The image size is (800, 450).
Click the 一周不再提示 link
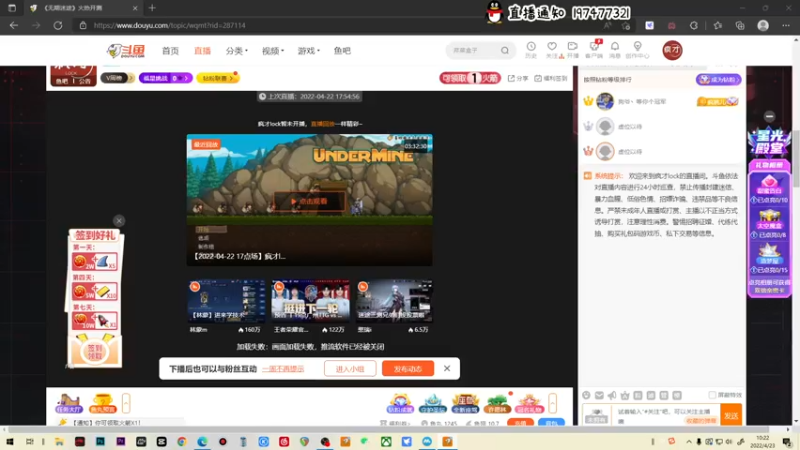(x=283, y=368)
